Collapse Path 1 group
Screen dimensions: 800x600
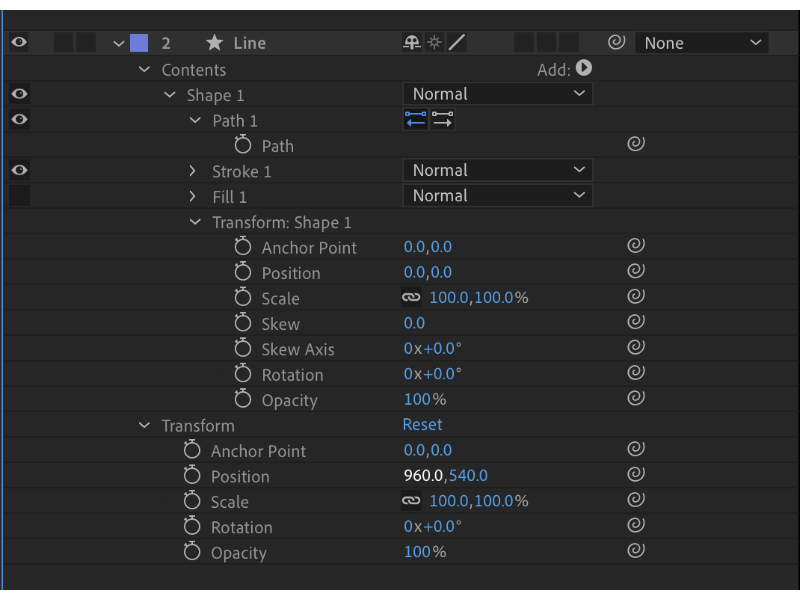click(x=195, y=120)
